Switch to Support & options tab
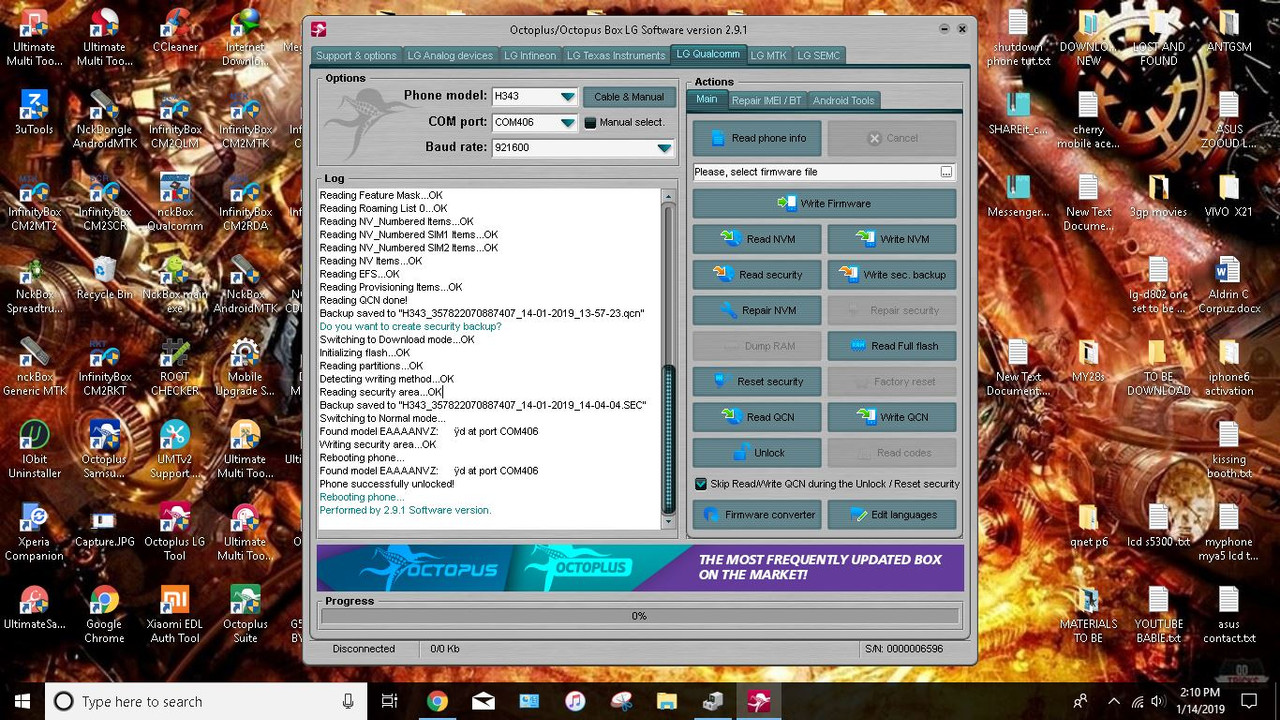 (356, 56)
